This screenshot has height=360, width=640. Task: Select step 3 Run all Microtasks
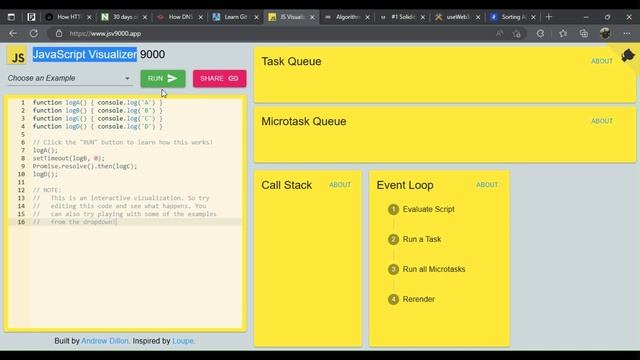coord(427,269)
